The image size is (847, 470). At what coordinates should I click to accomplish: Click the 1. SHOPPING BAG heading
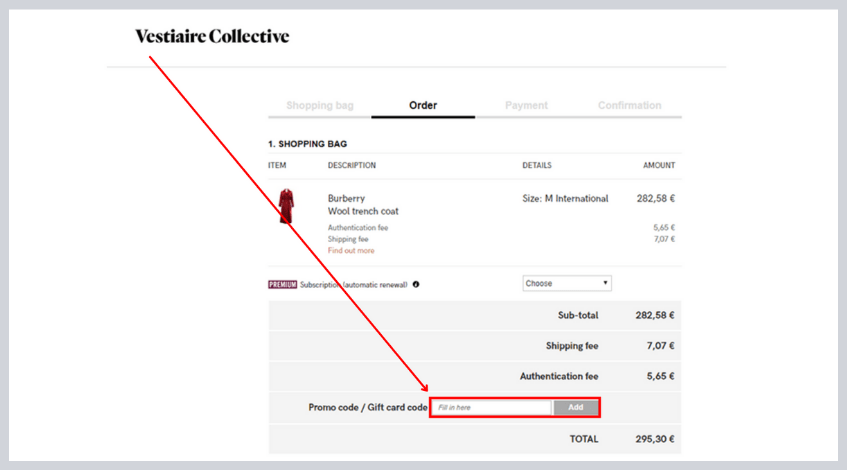tap(308, 144)
